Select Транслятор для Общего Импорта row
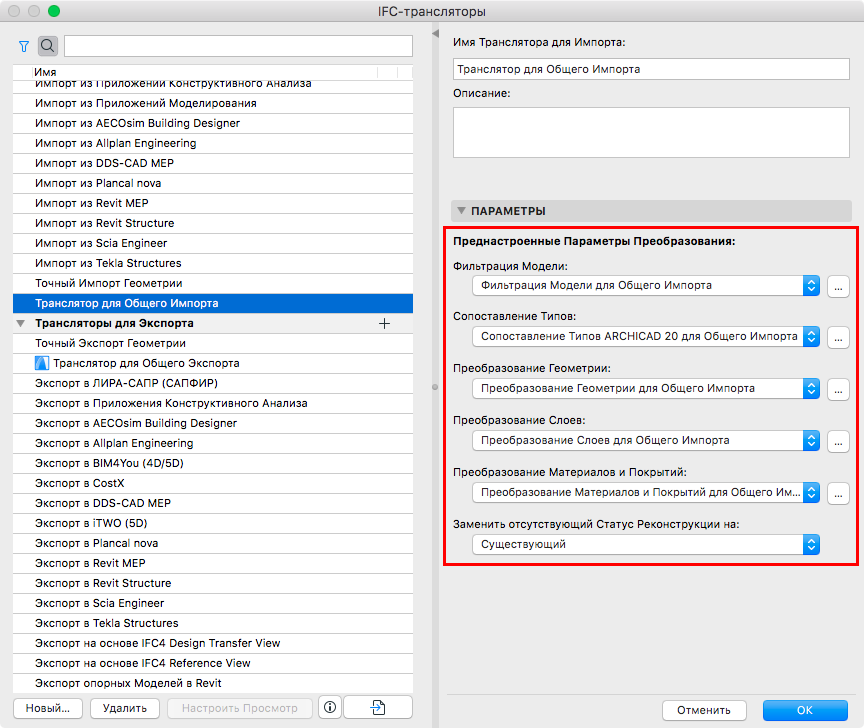The height and width of the screenshot is (728, 864). pyautogui.click(x=213, y=304)
